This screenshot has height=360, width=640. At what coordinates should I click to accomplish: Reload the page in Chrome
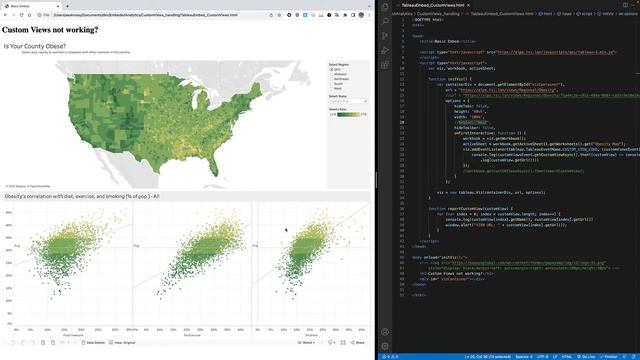[x=21, y=15]
